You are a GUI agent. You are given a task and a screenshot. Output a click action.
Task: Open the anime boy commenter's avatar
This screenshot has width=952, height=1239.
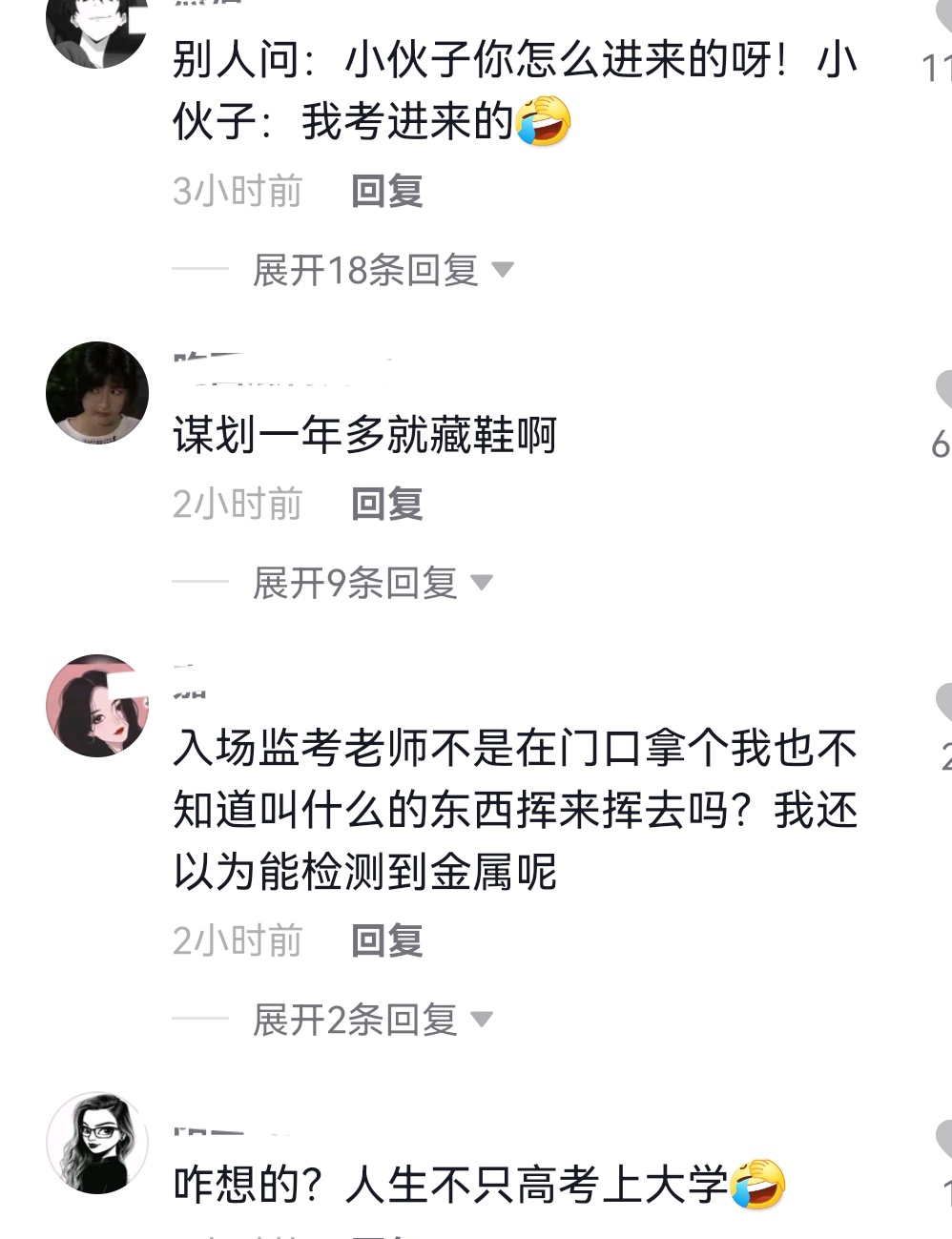96,27
